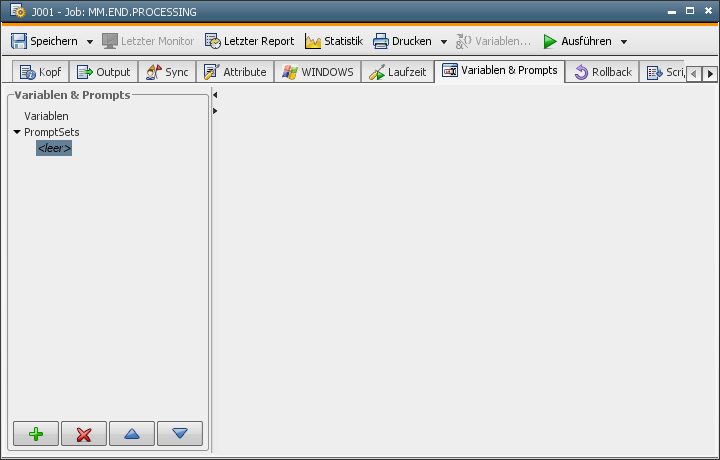Open the Ausführen dropdown arrow
The width and height of the screenshot is (720, 460).
[x=624, y=42]
